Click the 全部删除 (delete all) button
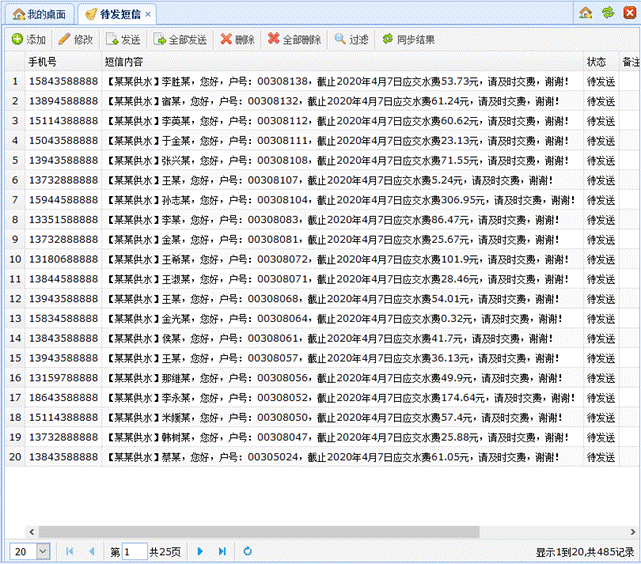 click(294, 40)
